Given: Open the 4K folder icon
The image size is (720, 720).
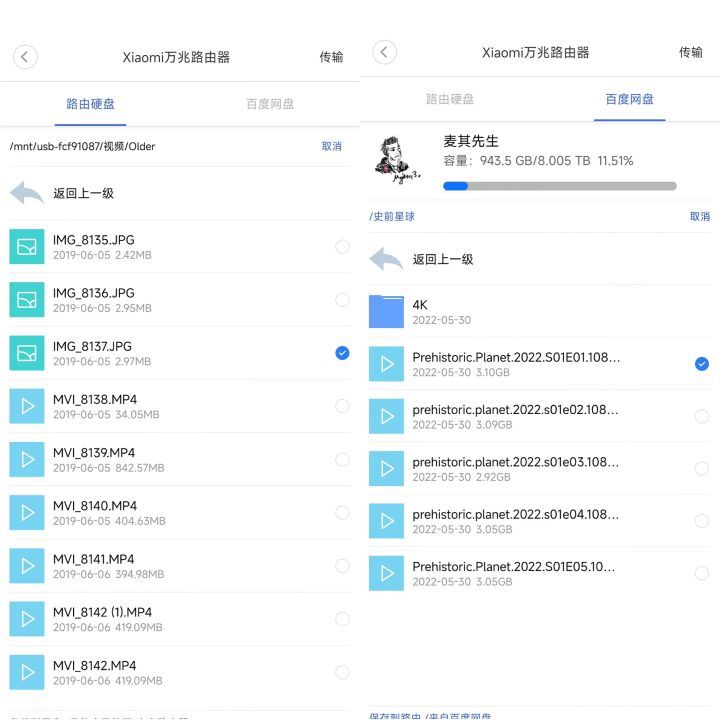Looking at the screenshot, I should [386, 311].
